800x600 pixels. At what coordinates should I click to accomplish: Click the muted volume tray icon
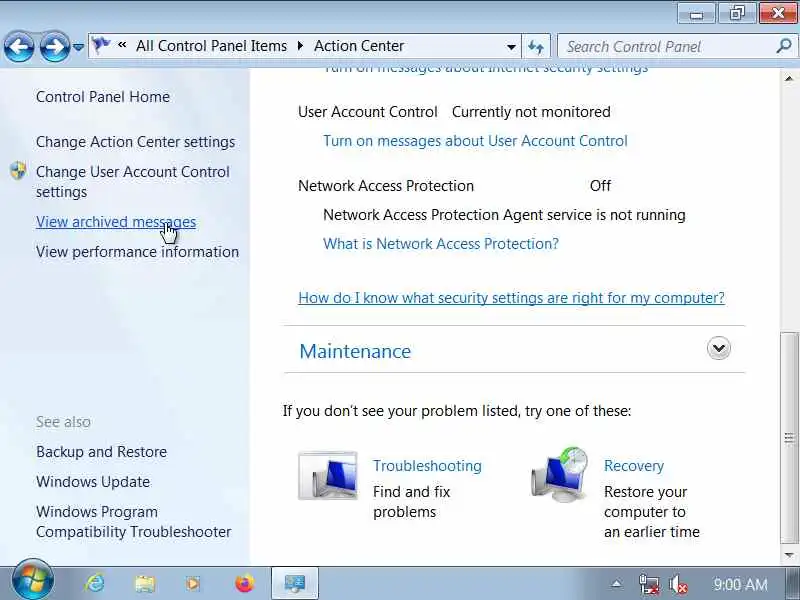coord(678,584)
